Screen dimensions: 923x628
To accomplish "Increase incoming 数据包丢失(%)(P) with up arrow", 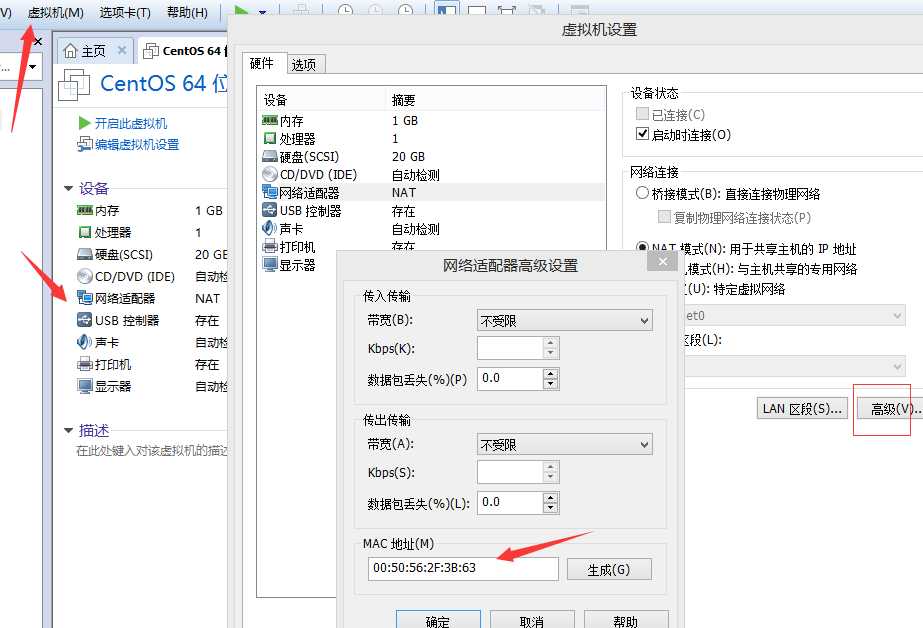I will [550, 374].
